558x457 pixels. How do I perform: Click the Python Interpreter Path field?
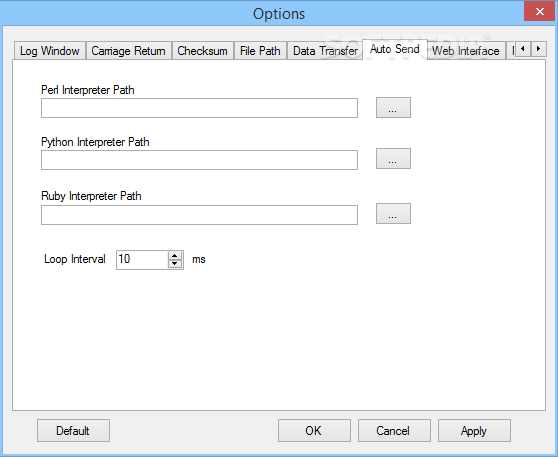[x=199, y=160]
